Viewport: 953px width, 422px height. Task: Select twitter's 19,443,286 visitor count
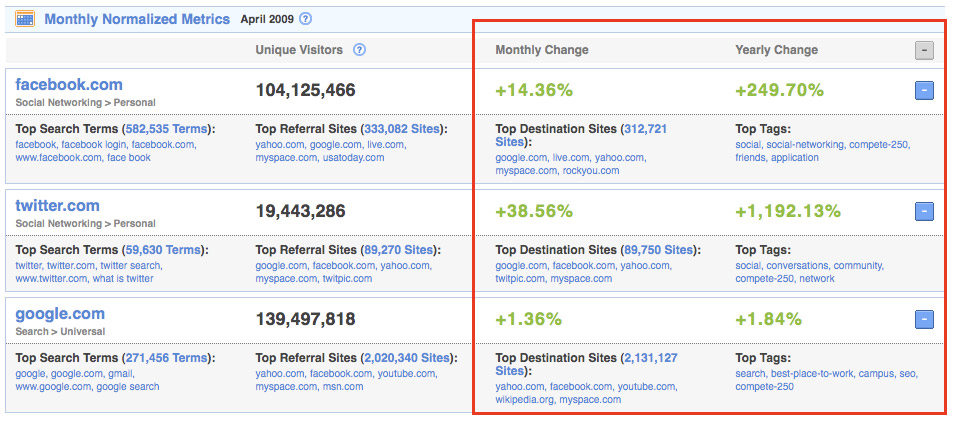coord(300,211)
